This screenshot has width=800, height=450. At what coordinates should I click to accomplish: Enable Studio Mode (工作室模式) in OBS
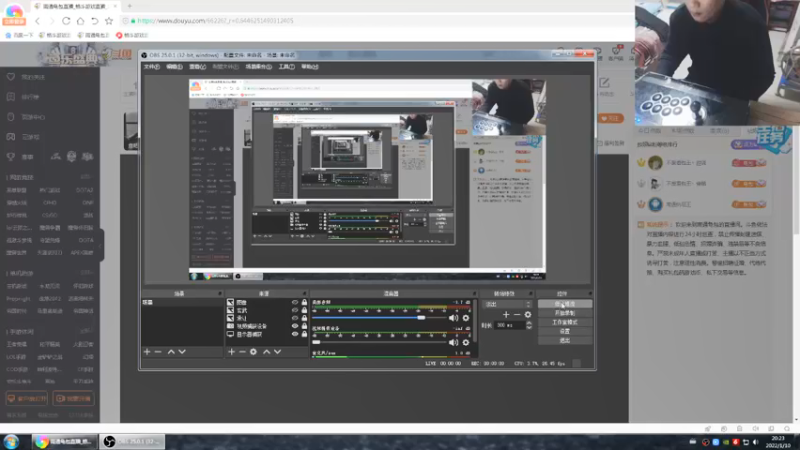pyautogui.click(x=565, y=322)
